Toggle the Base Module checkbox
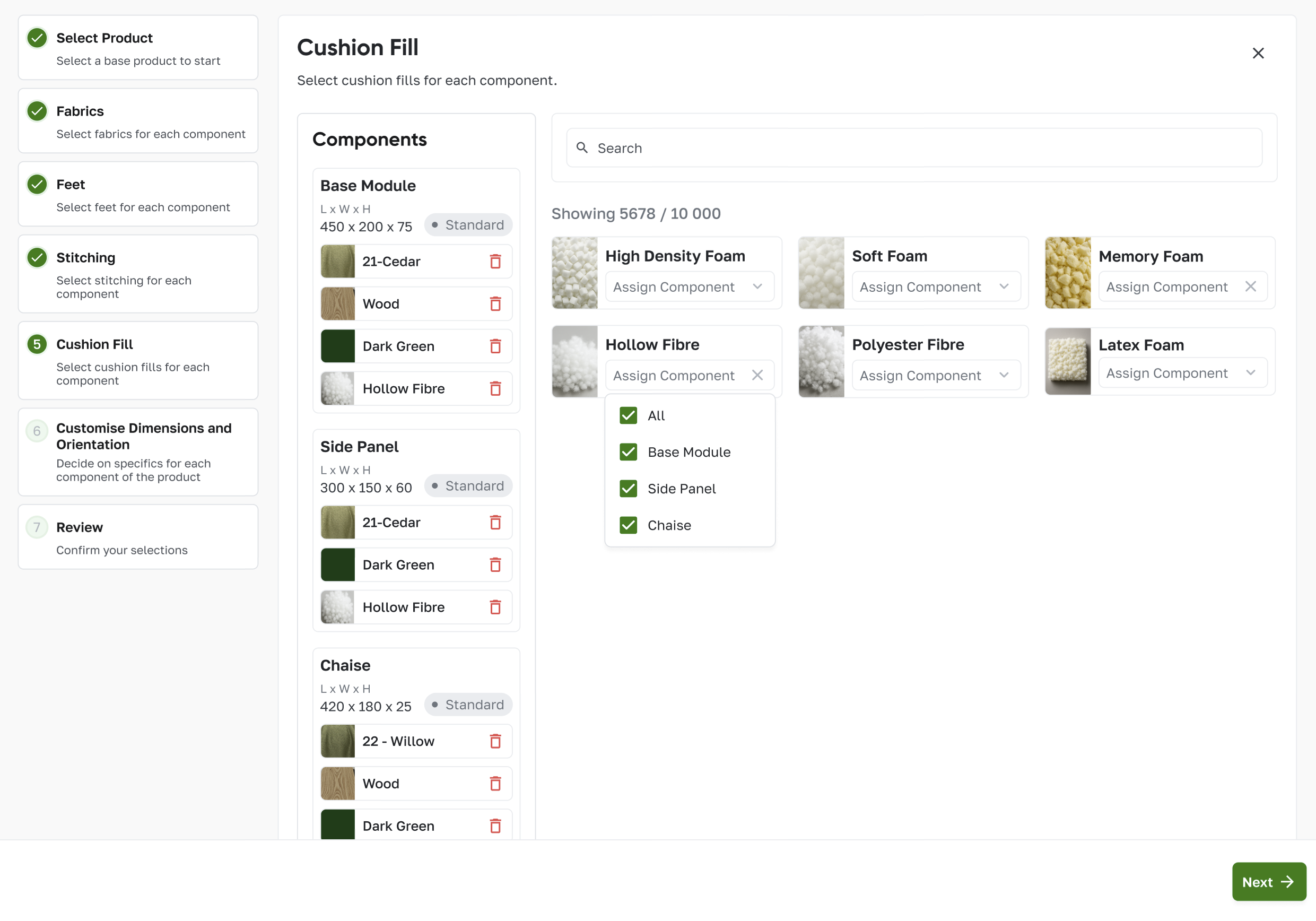This screenshot has width=1316, height=921. pos(628,452)
